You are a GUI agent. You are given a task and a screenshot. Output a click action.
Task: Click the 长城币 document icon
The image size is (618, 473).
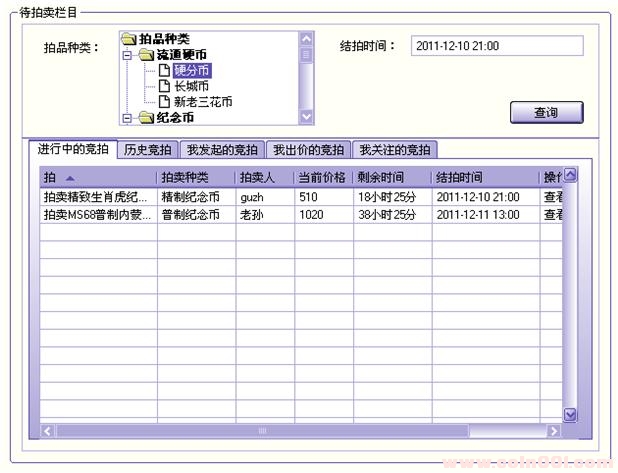coord(164,86)
